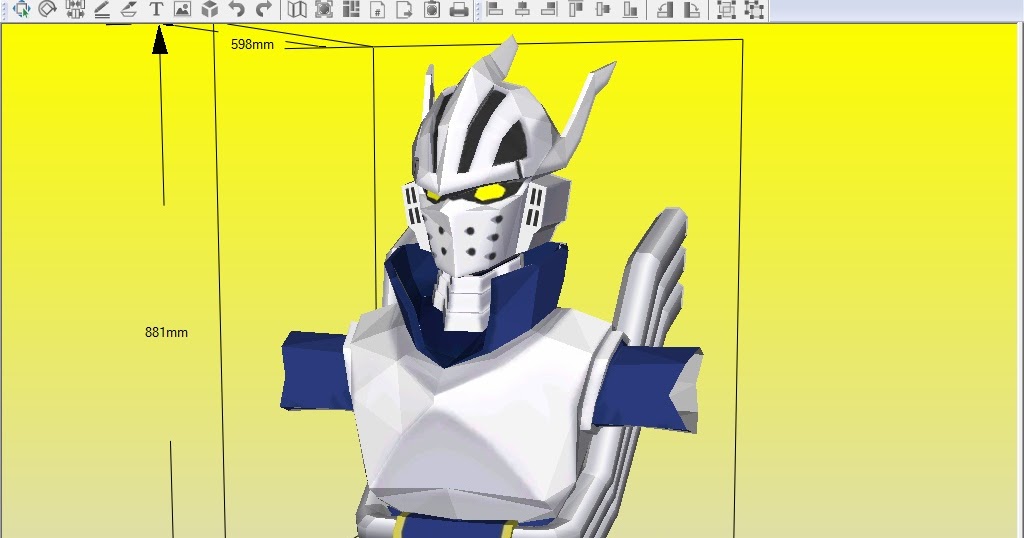Rotate selected part clockwise

coord(692,9)
